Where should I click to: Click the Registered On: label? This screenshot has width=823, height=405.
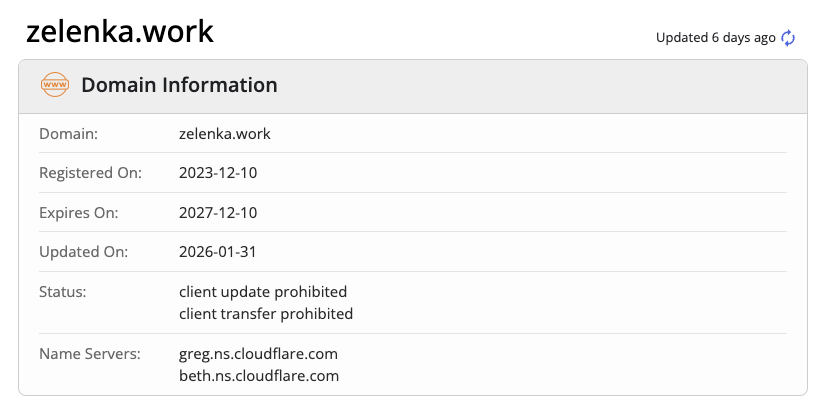coord(90,173)
